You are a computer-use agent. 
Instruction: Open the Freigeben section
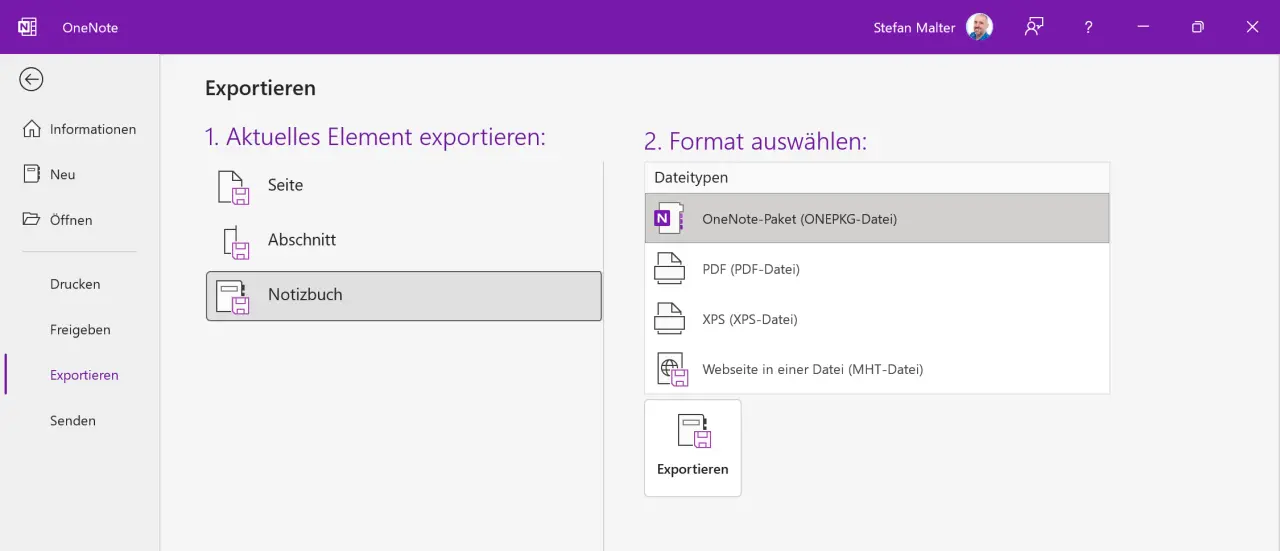click(x=80, y=330)
